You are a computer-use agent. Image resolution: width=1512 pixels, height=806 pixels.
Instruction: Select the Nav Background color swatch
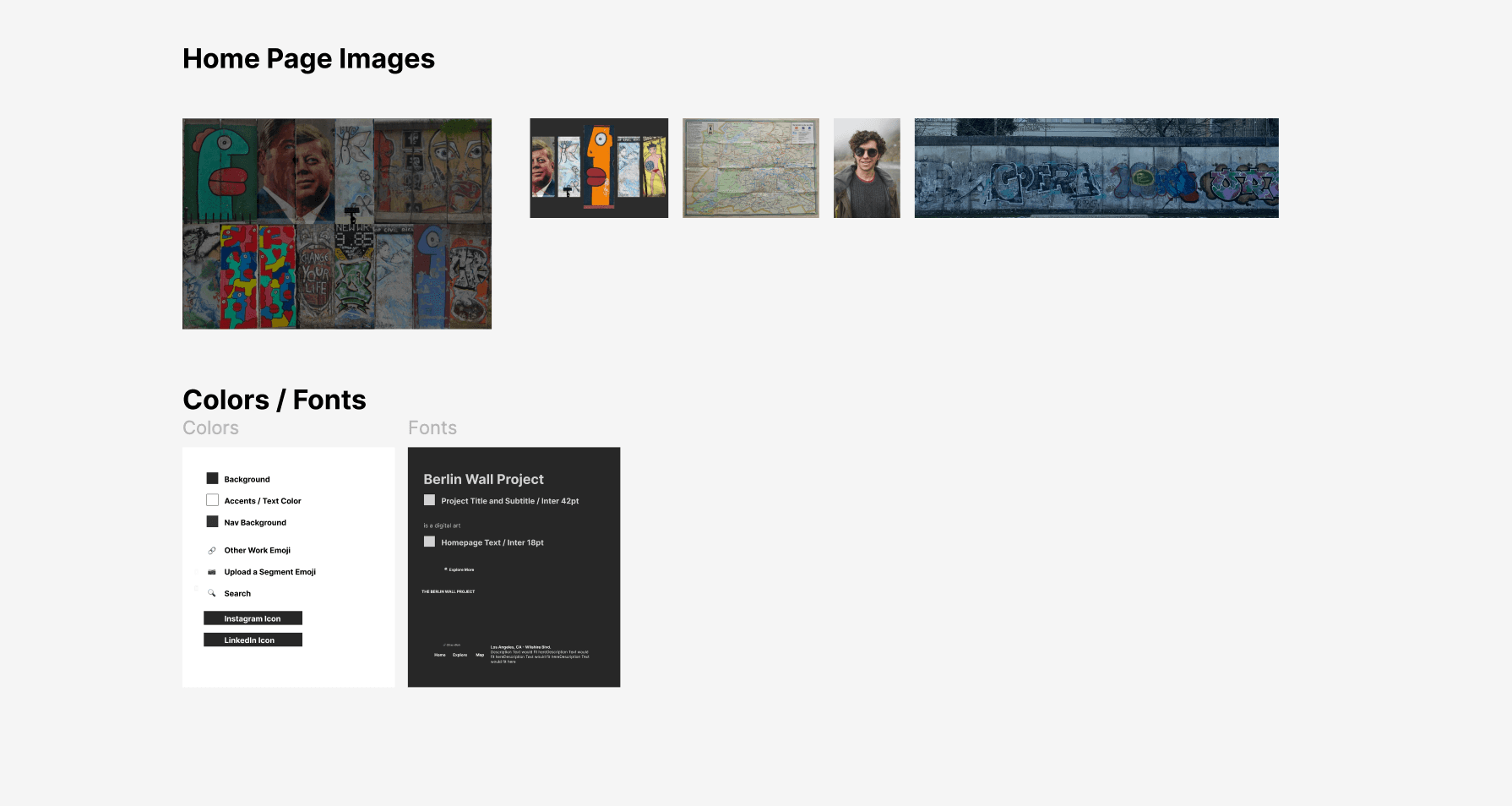tap(212, 521)
